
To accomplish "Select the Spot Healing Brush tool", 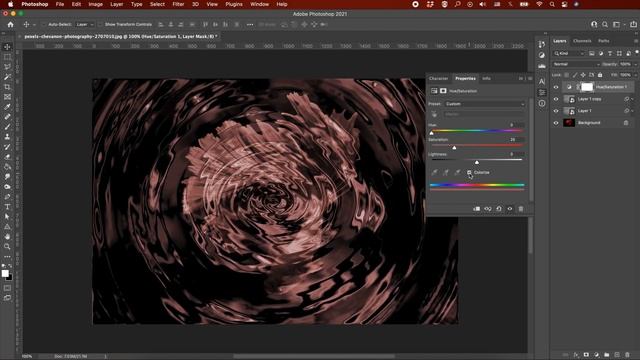I will pyautogui.click(x=7, y=117).
